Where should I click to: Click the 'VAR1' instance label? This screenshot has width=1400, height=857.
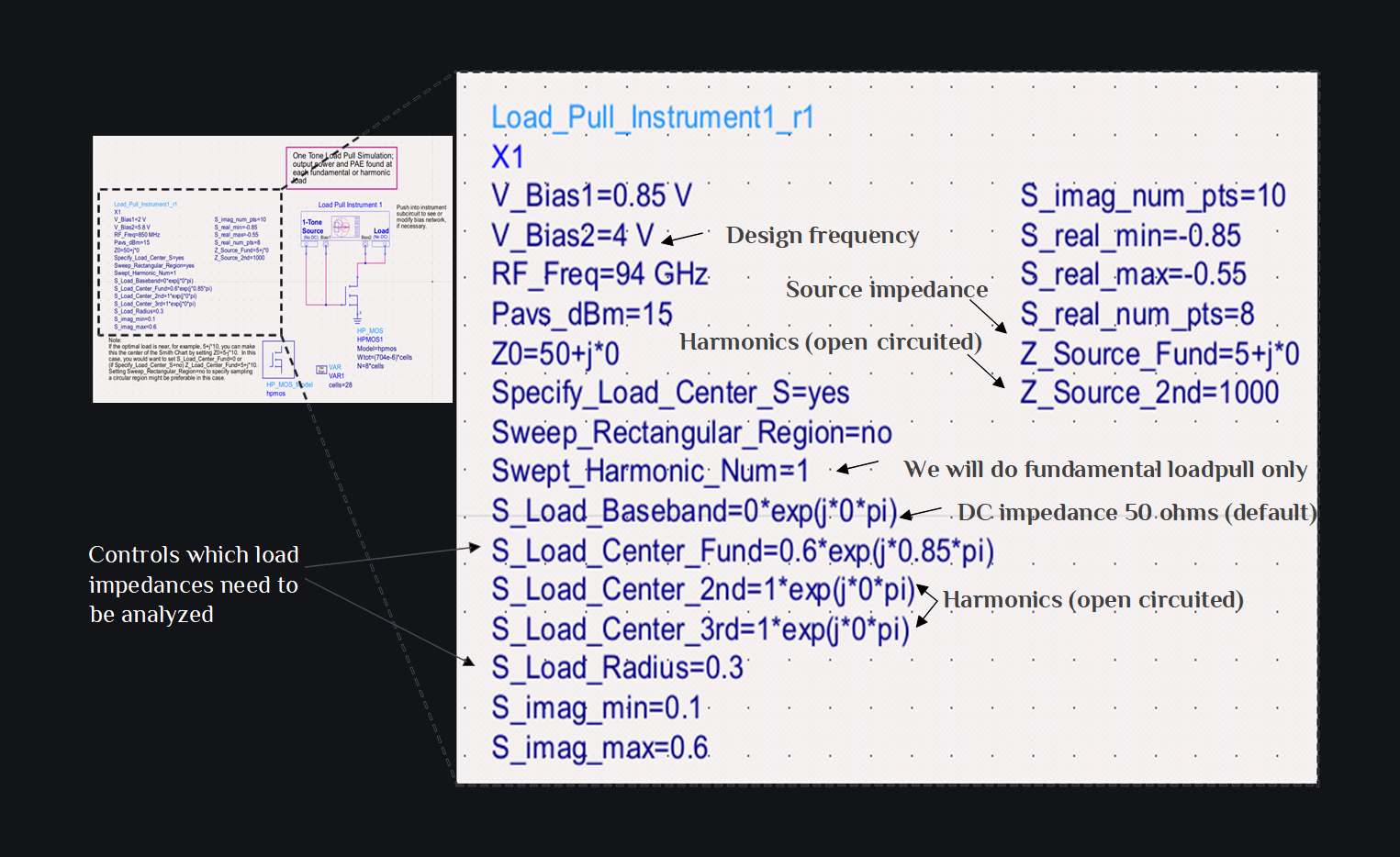[x=336, y=375]
